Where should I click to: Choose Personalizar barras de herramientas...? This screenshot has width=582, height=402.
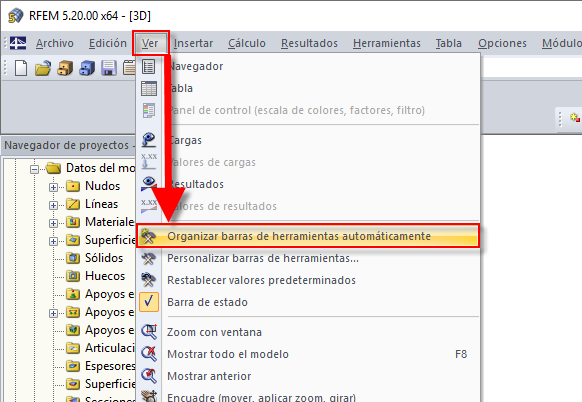308,258
